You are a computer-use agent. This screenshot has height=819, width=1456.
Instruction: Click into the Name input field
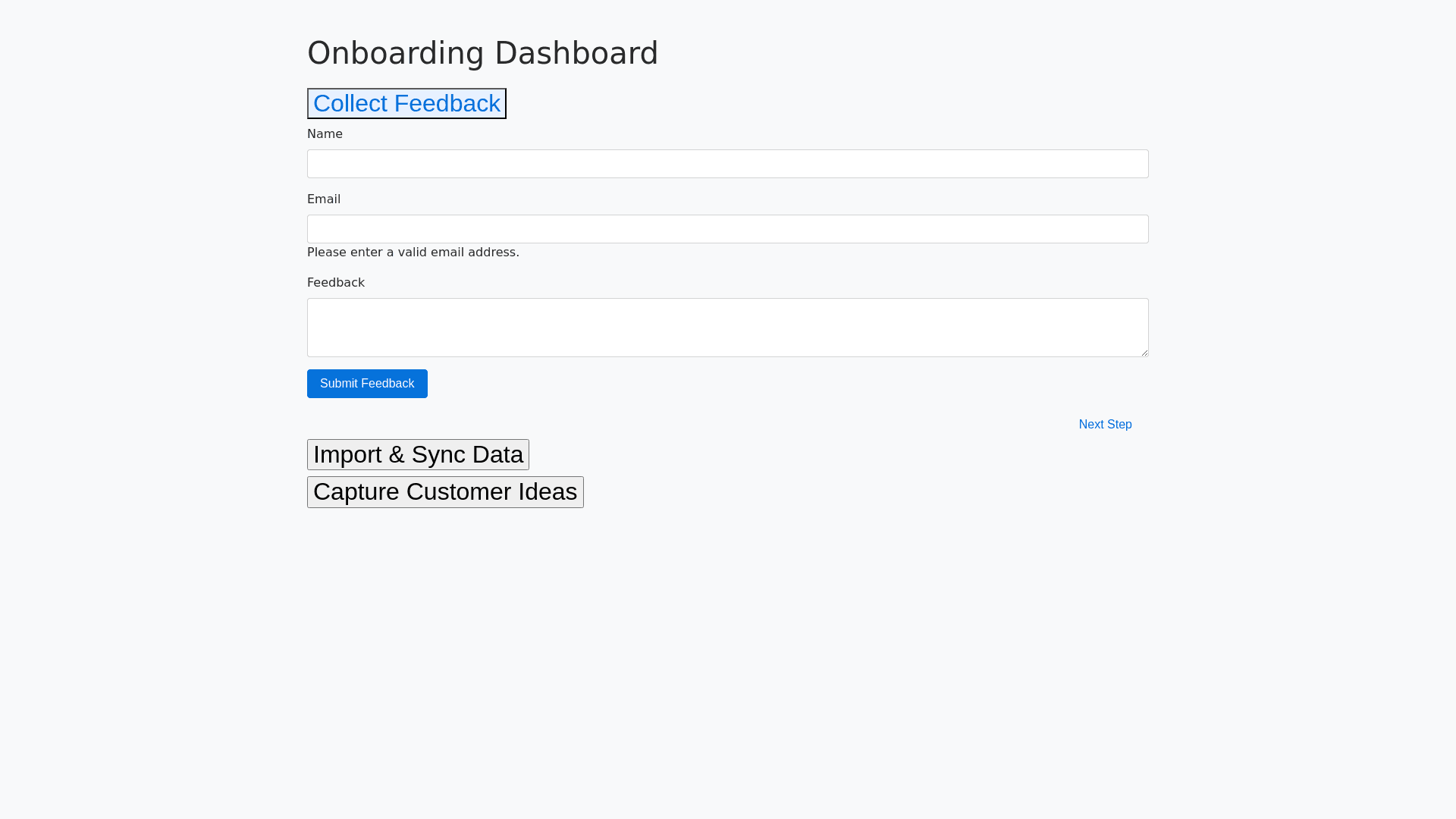click(727, 164)
